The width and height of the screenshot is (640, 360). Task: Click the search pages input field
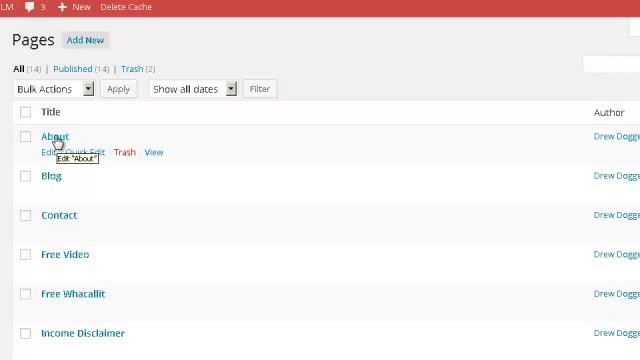pos(611,64)
